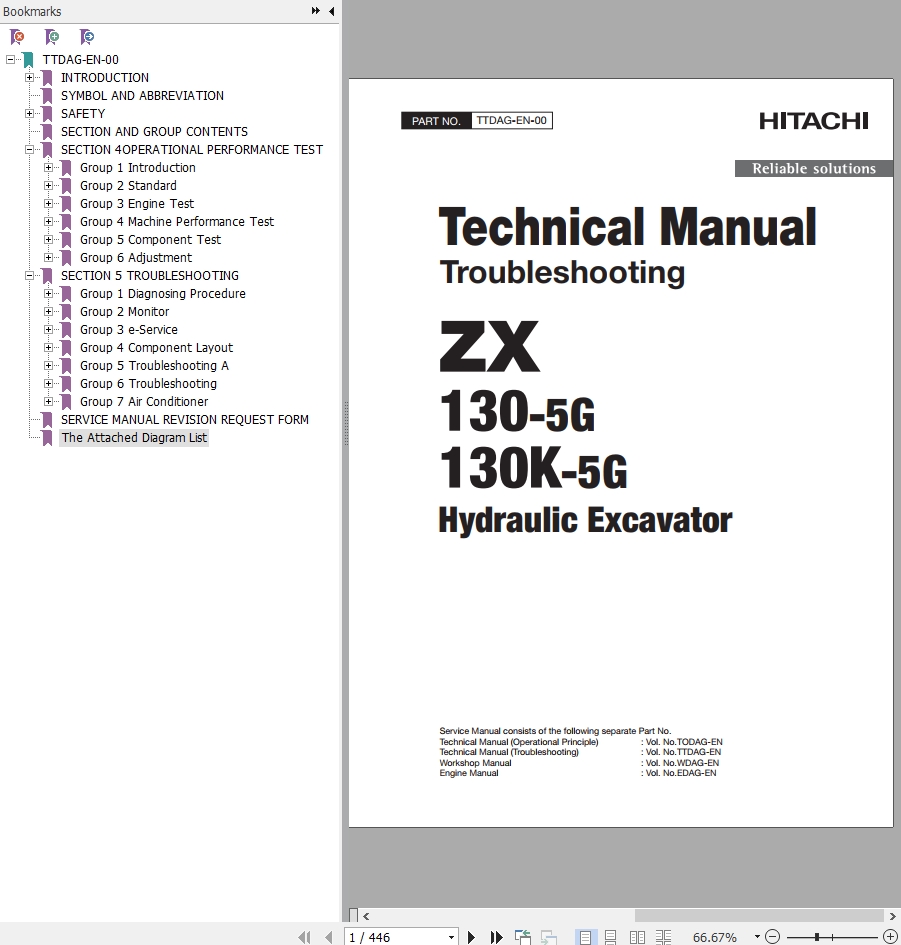Collapse SECTION 4 OPERATIONAL PERFORMANCE TEST

point(29,149)
